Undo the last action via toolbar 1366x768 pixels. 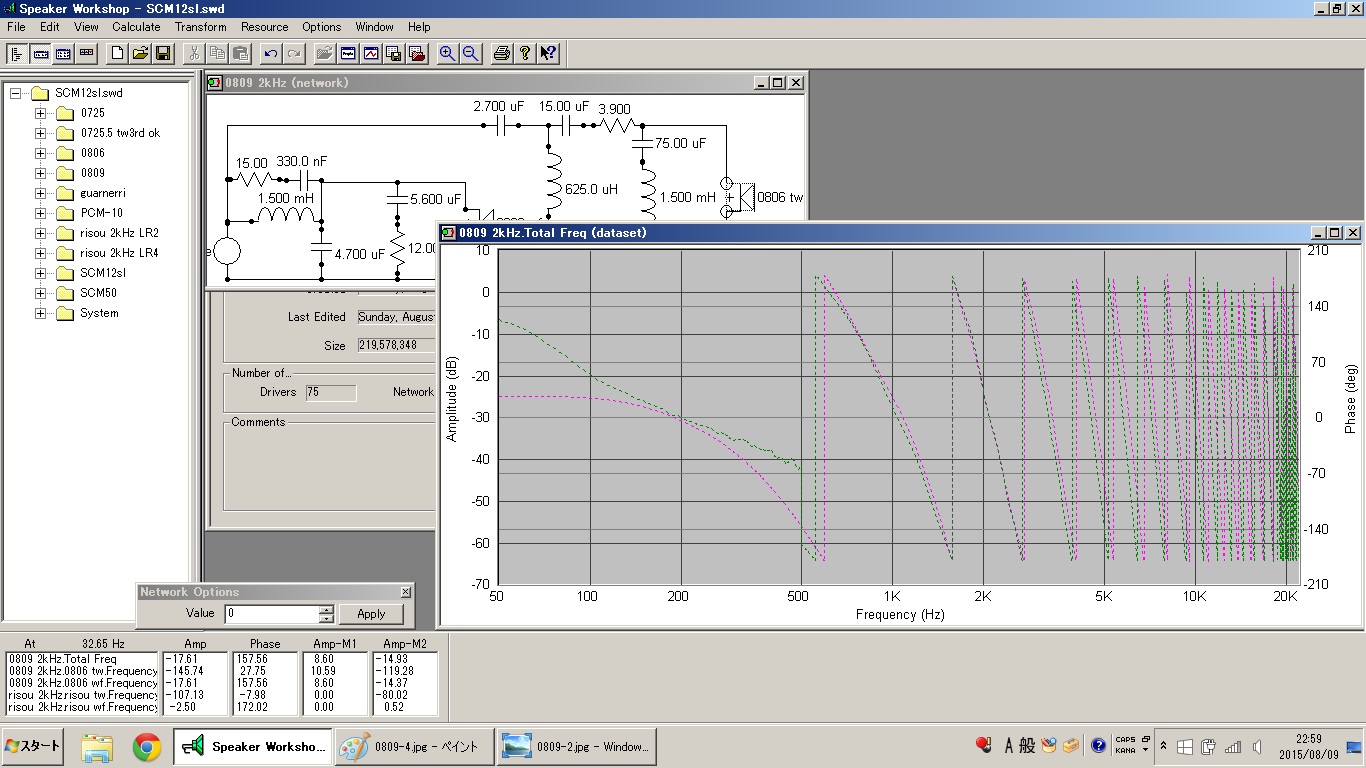tap(271, 53)
